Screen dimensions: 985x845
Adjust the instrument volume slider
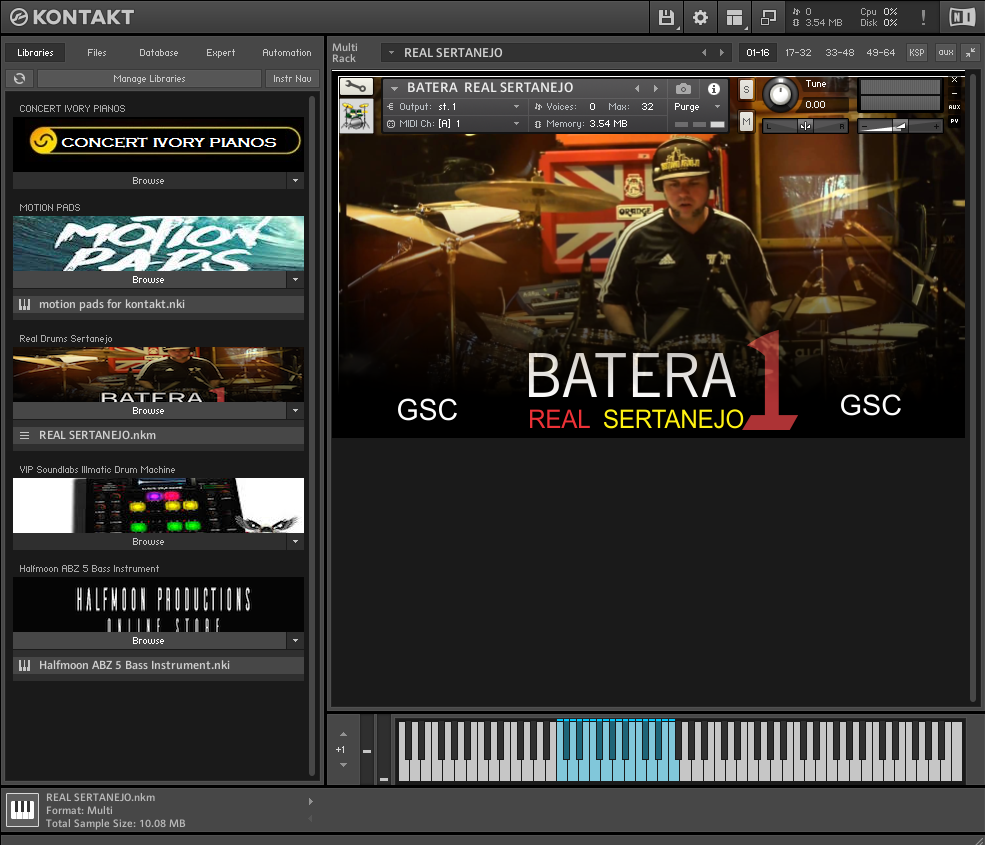[900, 126]
